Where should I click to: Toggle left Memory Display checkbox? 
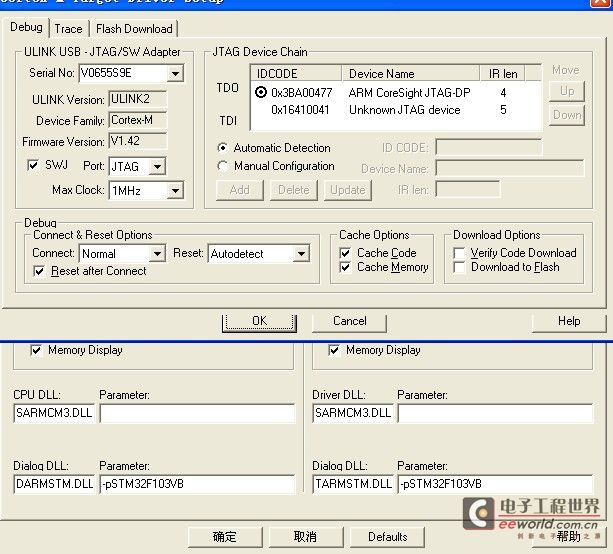(36, 350)
